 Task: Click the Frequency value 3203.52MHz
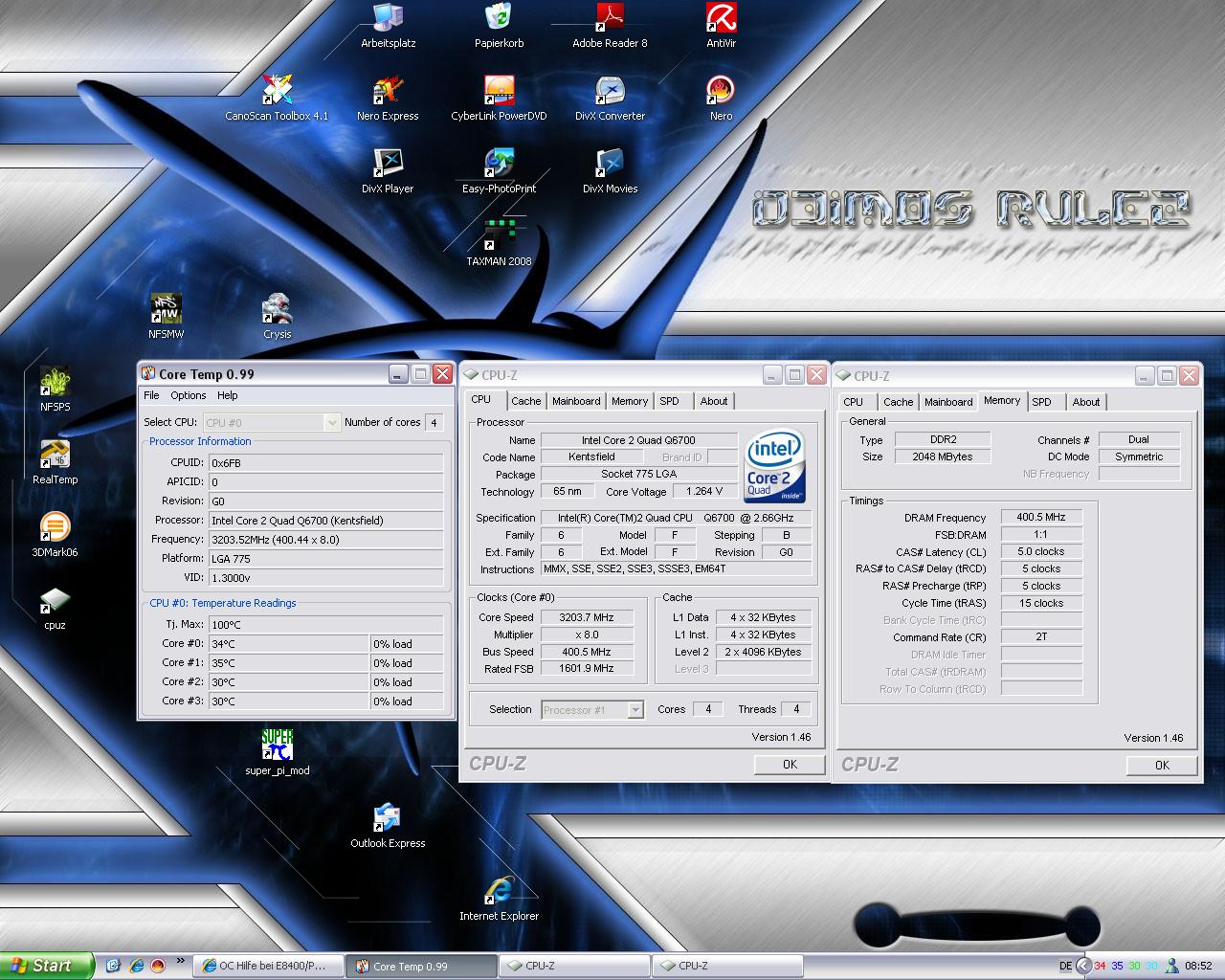(325, 540)
